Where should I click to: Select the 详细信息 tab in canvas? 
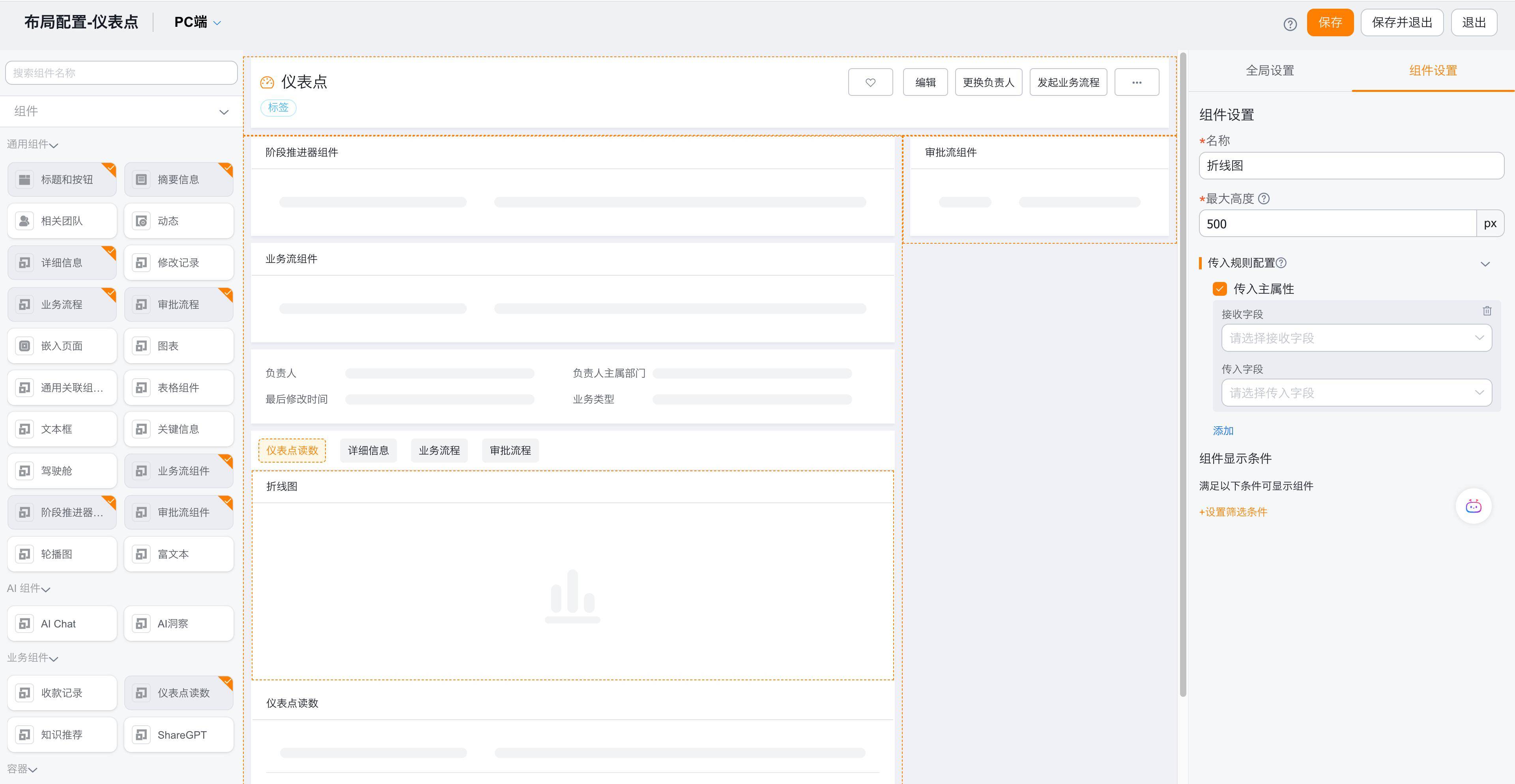tap(368, 450)
